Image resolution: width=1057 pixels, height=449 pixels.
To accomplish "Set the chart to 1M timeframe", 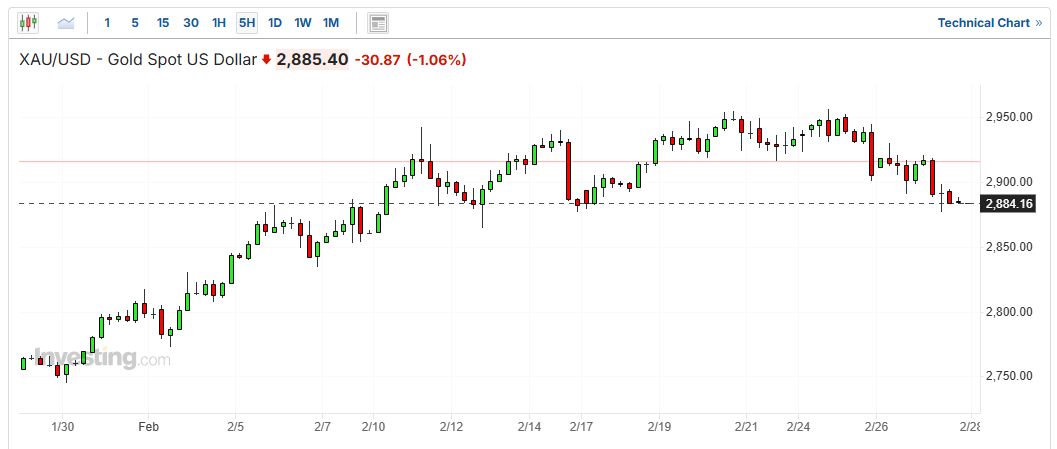I will [x=330, y=23].
